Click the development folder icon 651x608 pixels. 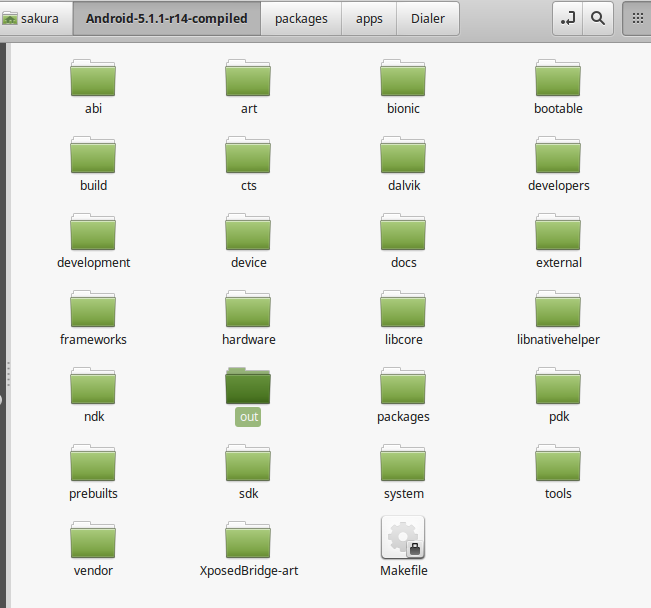point(93,232)
